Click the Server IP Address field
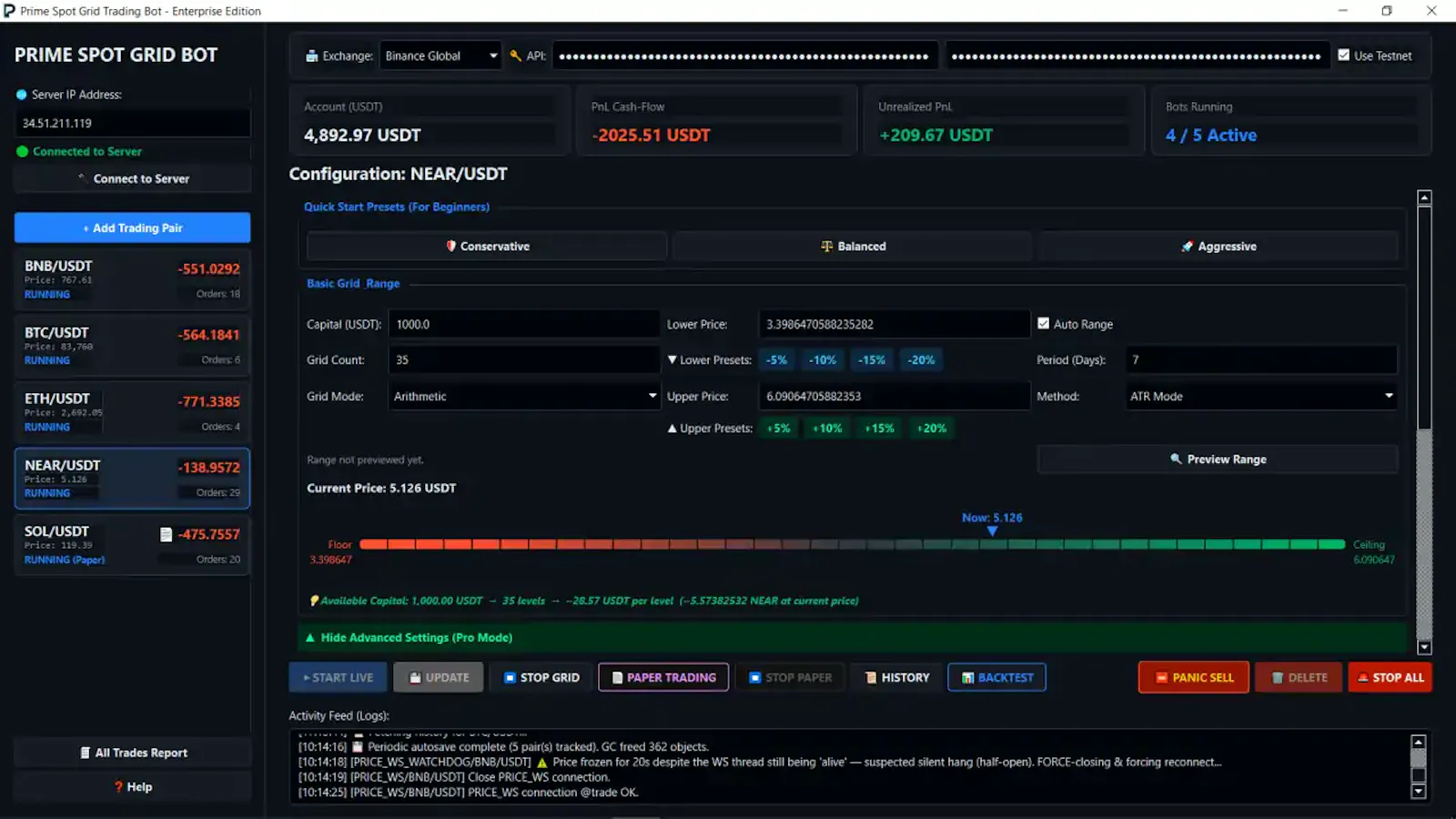 click(x=132, y=123)
